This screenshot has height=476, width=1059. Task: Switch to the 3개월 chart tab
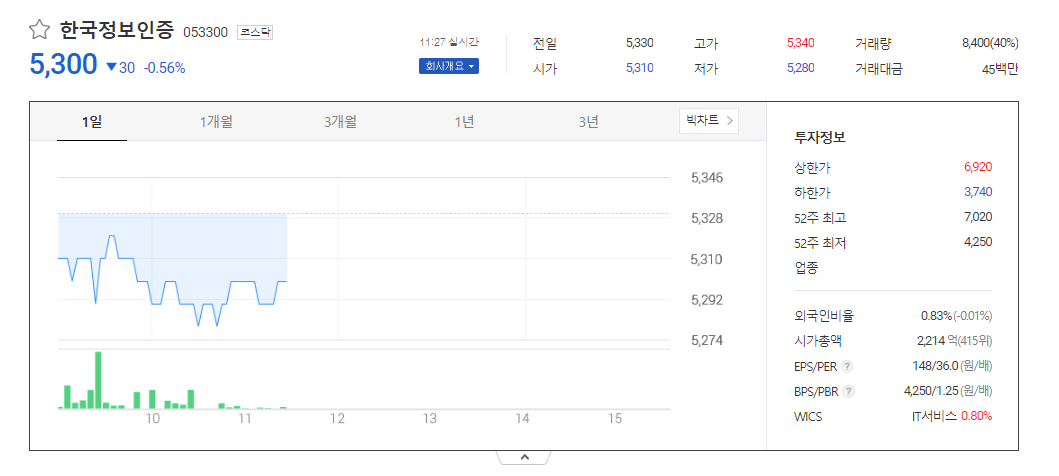click(x=340, y=122)
